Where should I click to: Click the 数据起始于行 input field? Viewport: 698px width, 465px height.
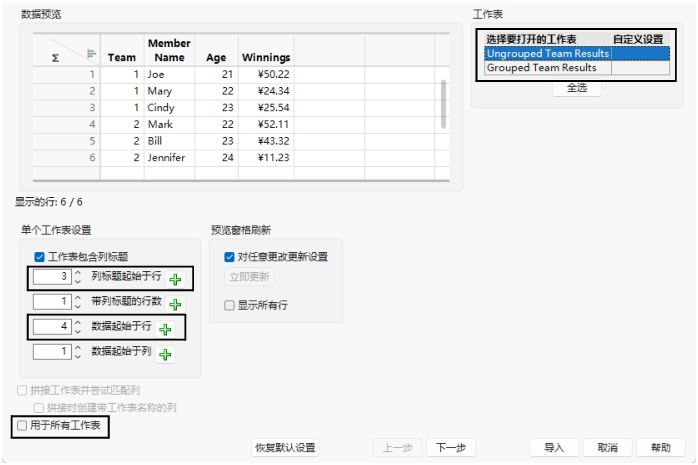pos(52,326)
